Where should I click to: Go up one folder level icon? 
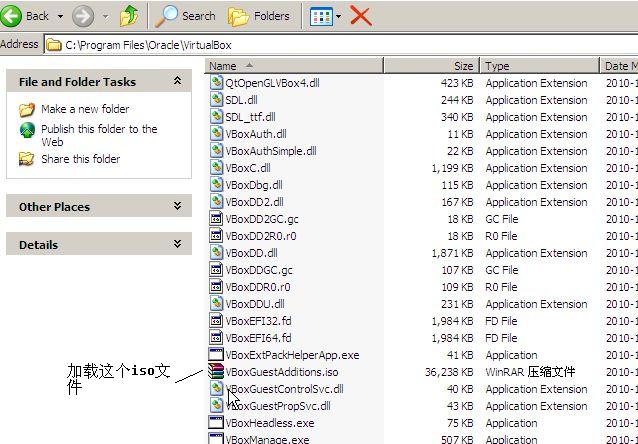point(129,16)
